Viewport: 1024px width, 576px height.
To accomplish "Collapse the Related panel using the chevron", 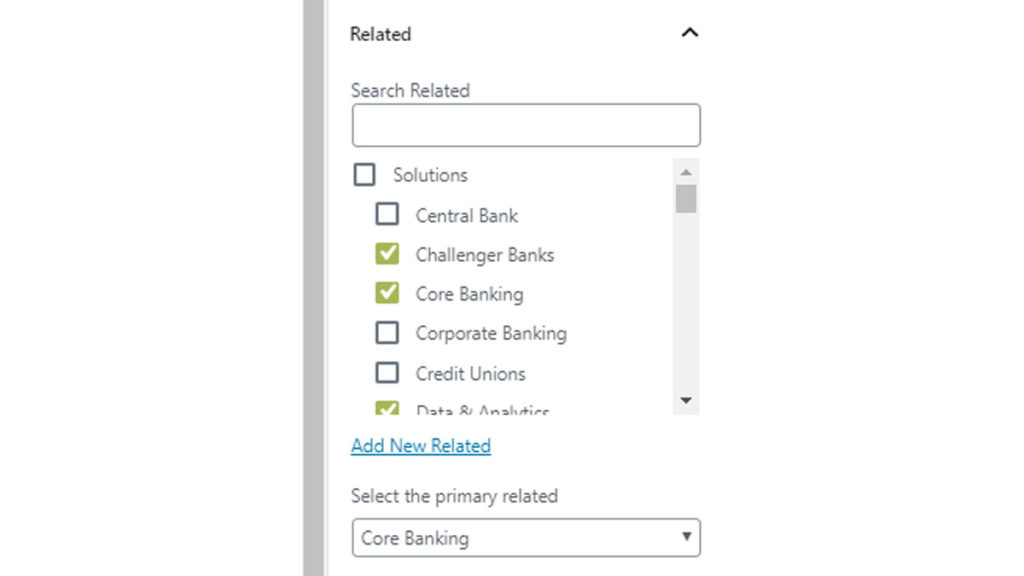I will [689, 33].
